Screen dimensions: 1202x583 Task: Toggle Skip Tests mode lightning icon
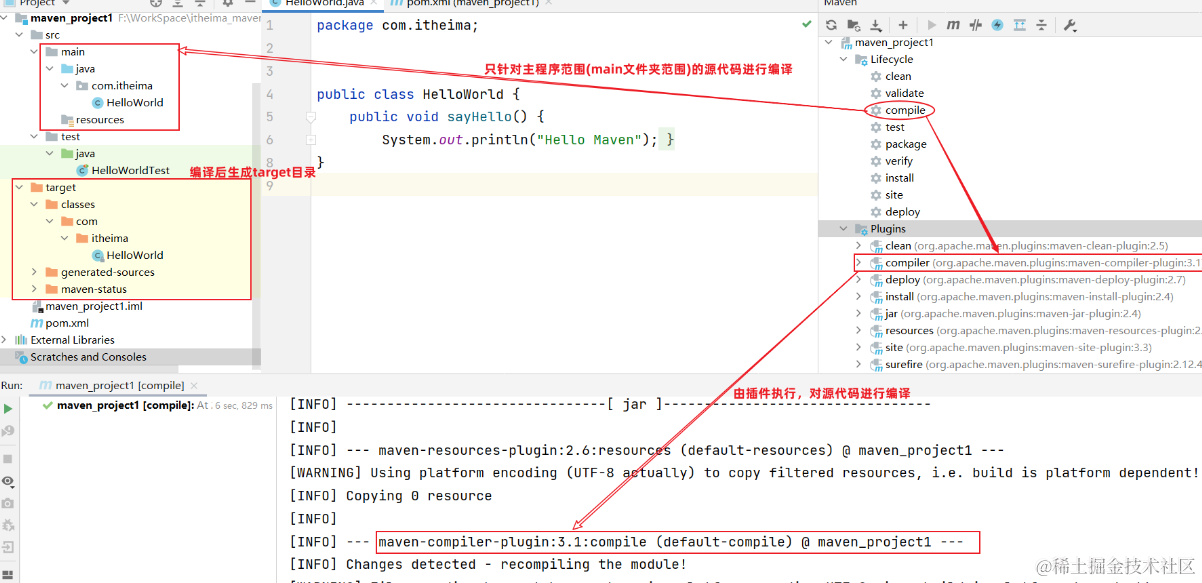[997, 25]
